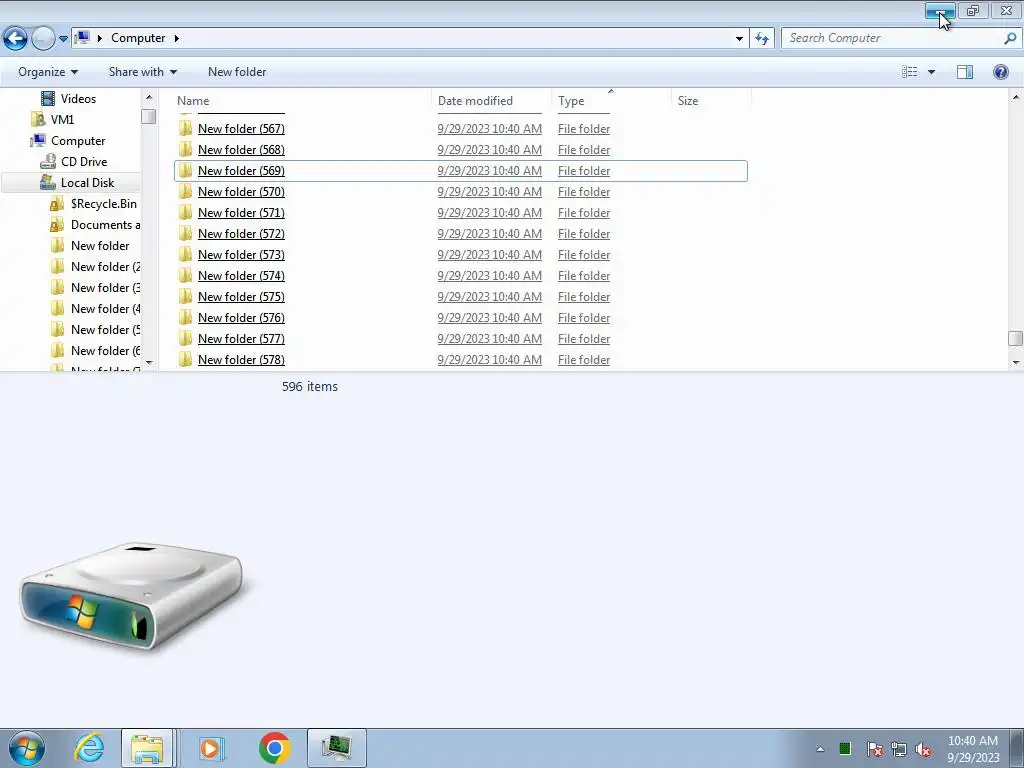The height and width of the screenshot is (768, 1024).
Task: Open recent pages dropdown beside navigation arrows
Action: 63,39
